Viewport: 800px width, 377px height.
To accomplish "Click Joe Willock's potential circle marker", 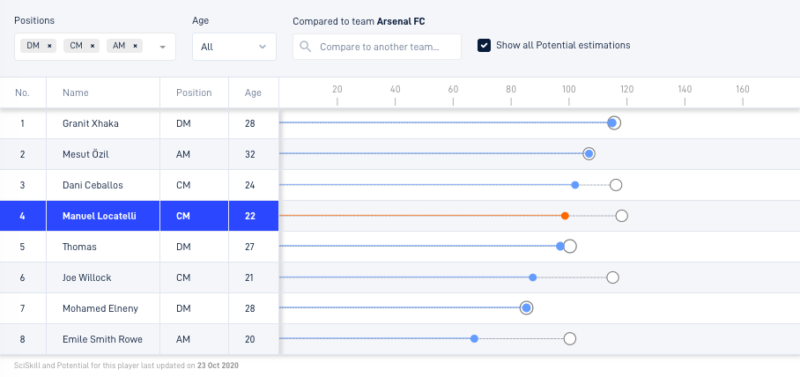I will click(613, 278).
